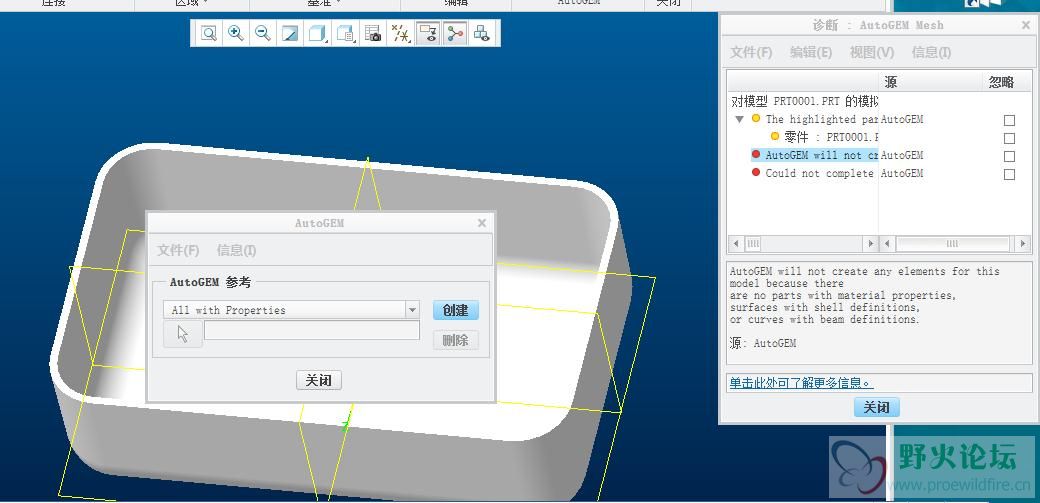Tick ignore checkbox for 'AutoGEM will not cr' row
1040x503 pixels.
pos(1009,156)
